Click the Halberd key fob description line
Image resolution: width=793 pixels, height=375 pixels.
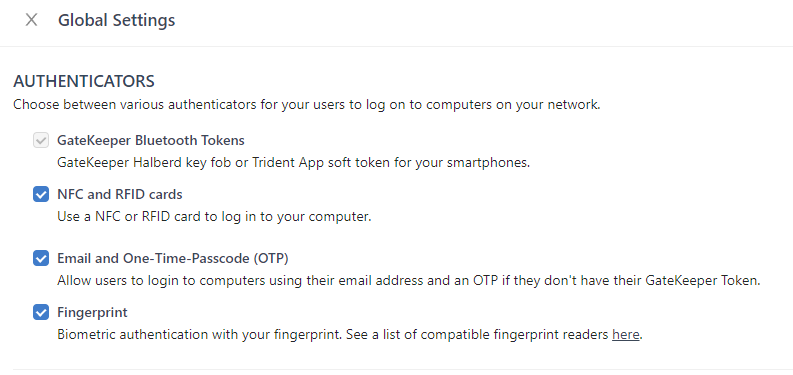tap(293, 163)
